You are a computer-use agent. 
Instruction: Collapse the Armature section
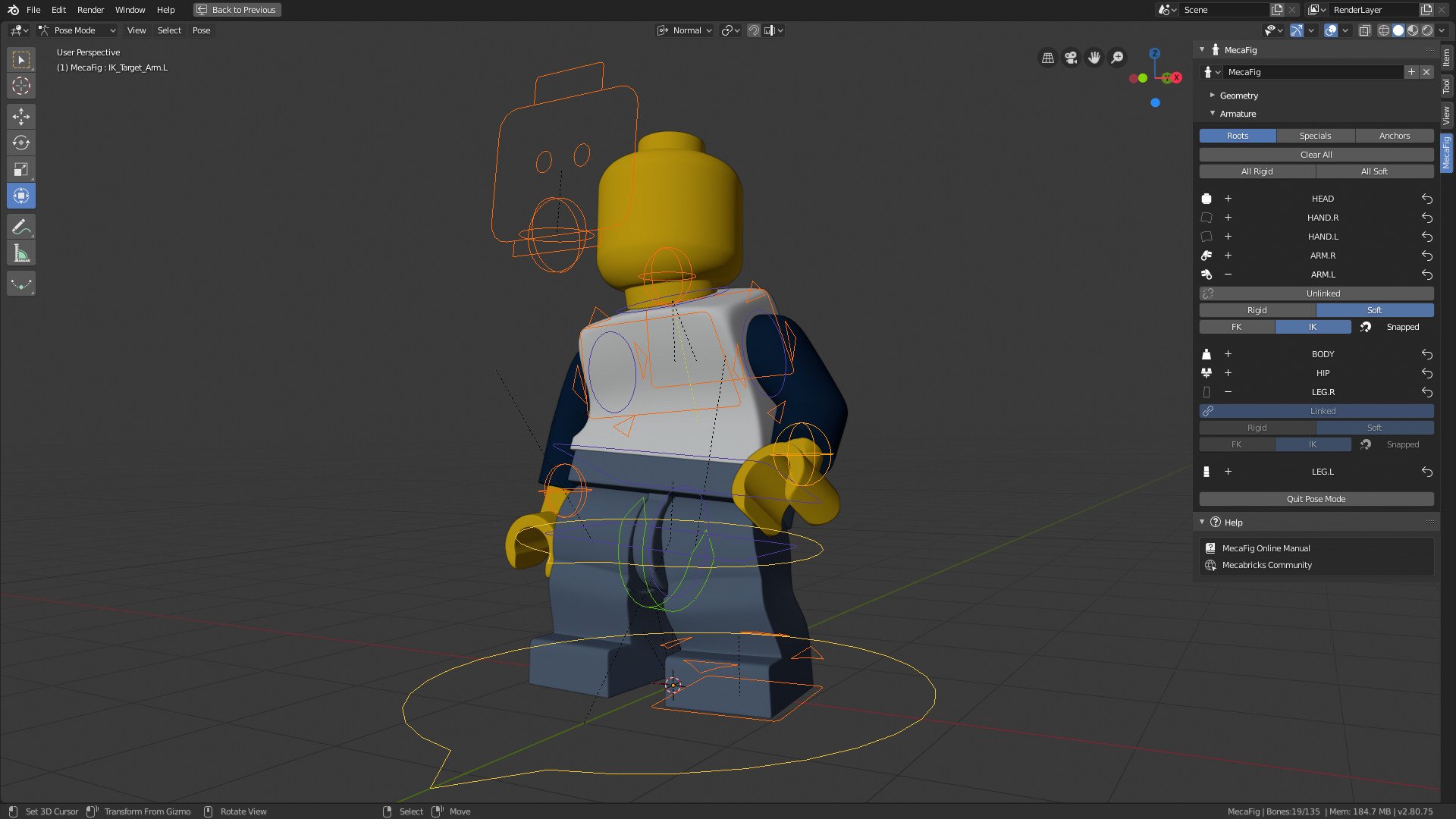coord(1238,114)
